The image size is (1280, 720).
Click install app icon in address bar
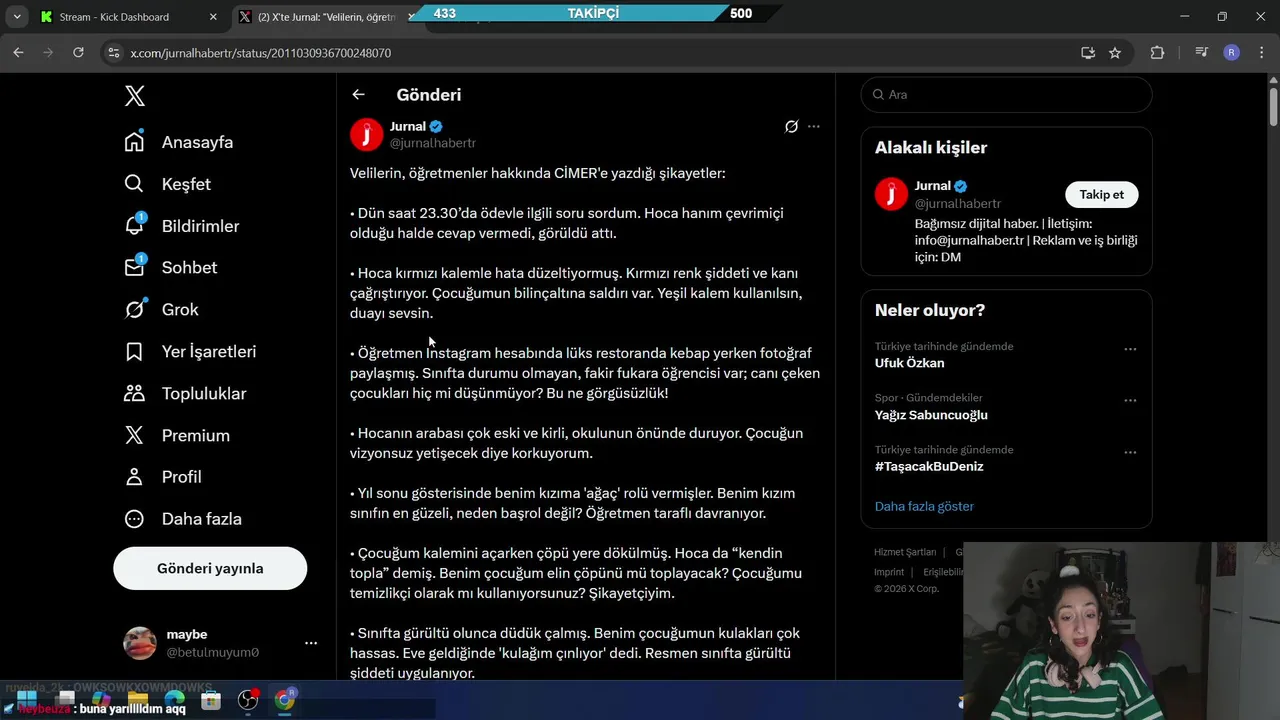click(x=1088, y=53)
